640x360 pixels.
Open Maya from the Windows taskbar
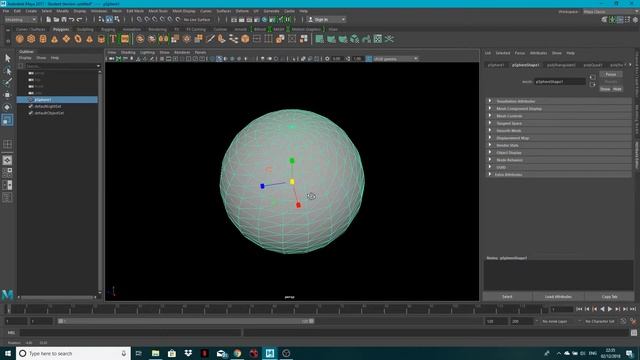pyautogui.click(x=270, y=353)
